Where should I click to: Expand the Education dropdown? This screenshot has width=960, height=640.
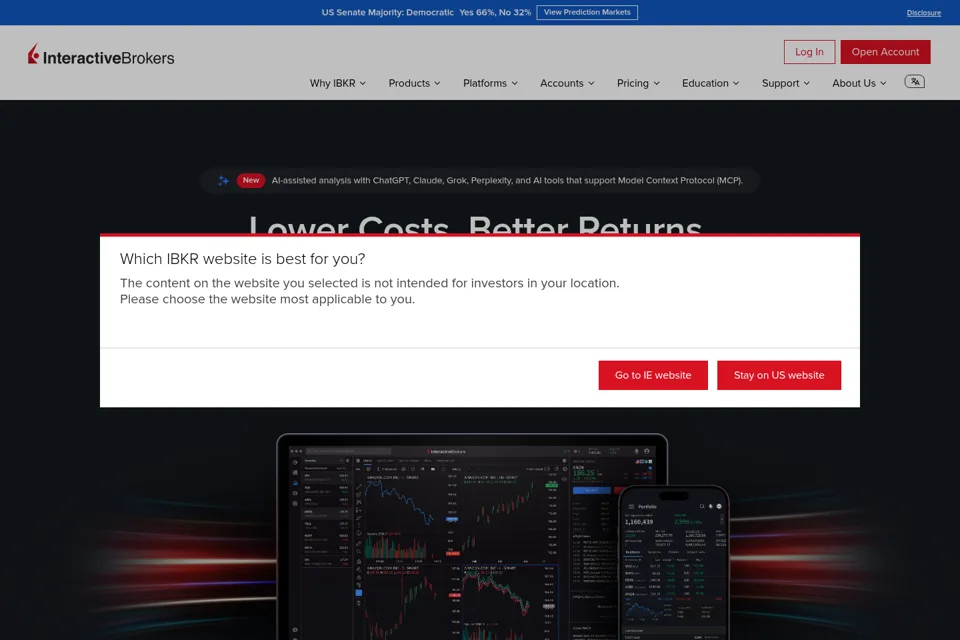[x=710, y=83]
